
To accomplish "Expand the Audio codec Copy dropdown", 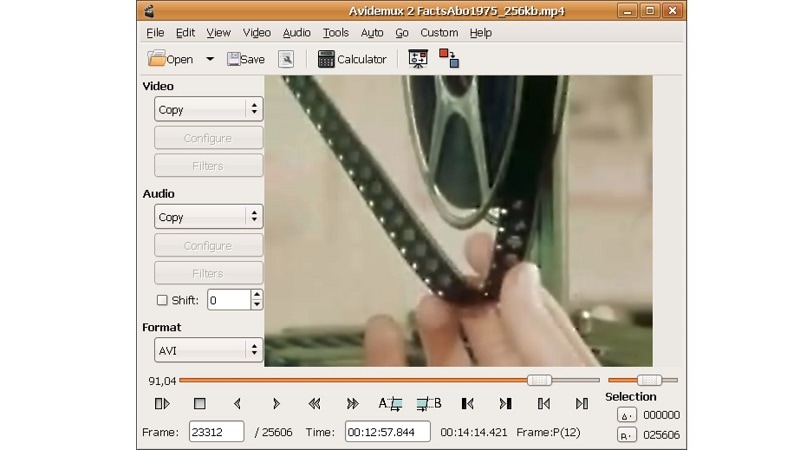I will pyautogui.click(x=209, y=217).
